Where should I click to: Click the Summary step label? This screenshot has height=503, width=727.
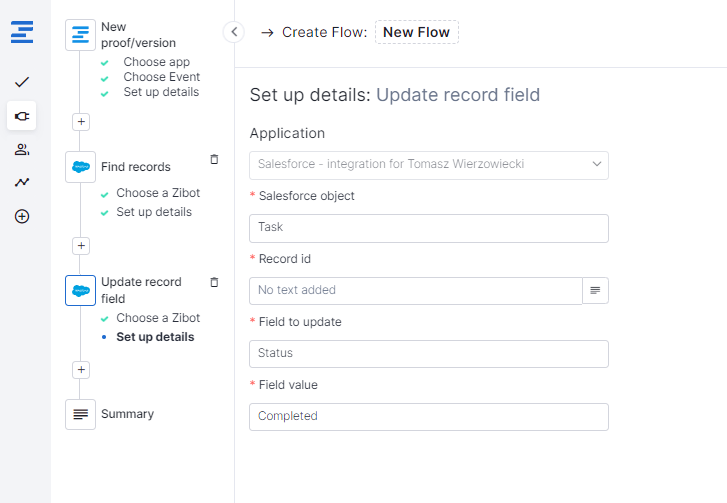pyautogui.click(x=128, y=414)
